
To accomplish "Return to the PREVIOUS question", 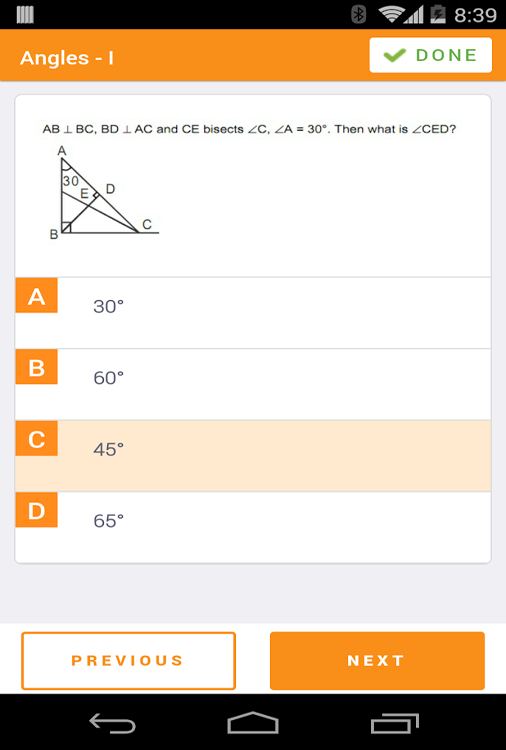I will 129,661.
